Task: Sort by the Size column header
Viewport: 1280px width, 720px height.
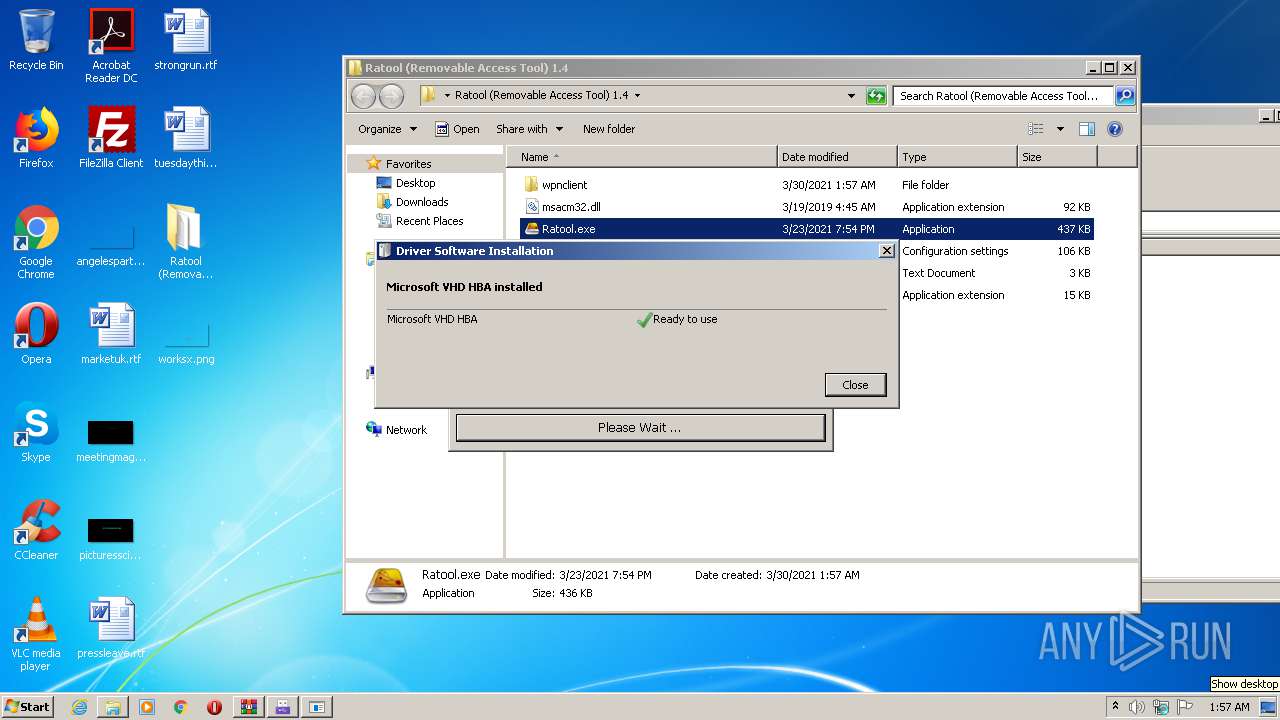Action: 1057,157
